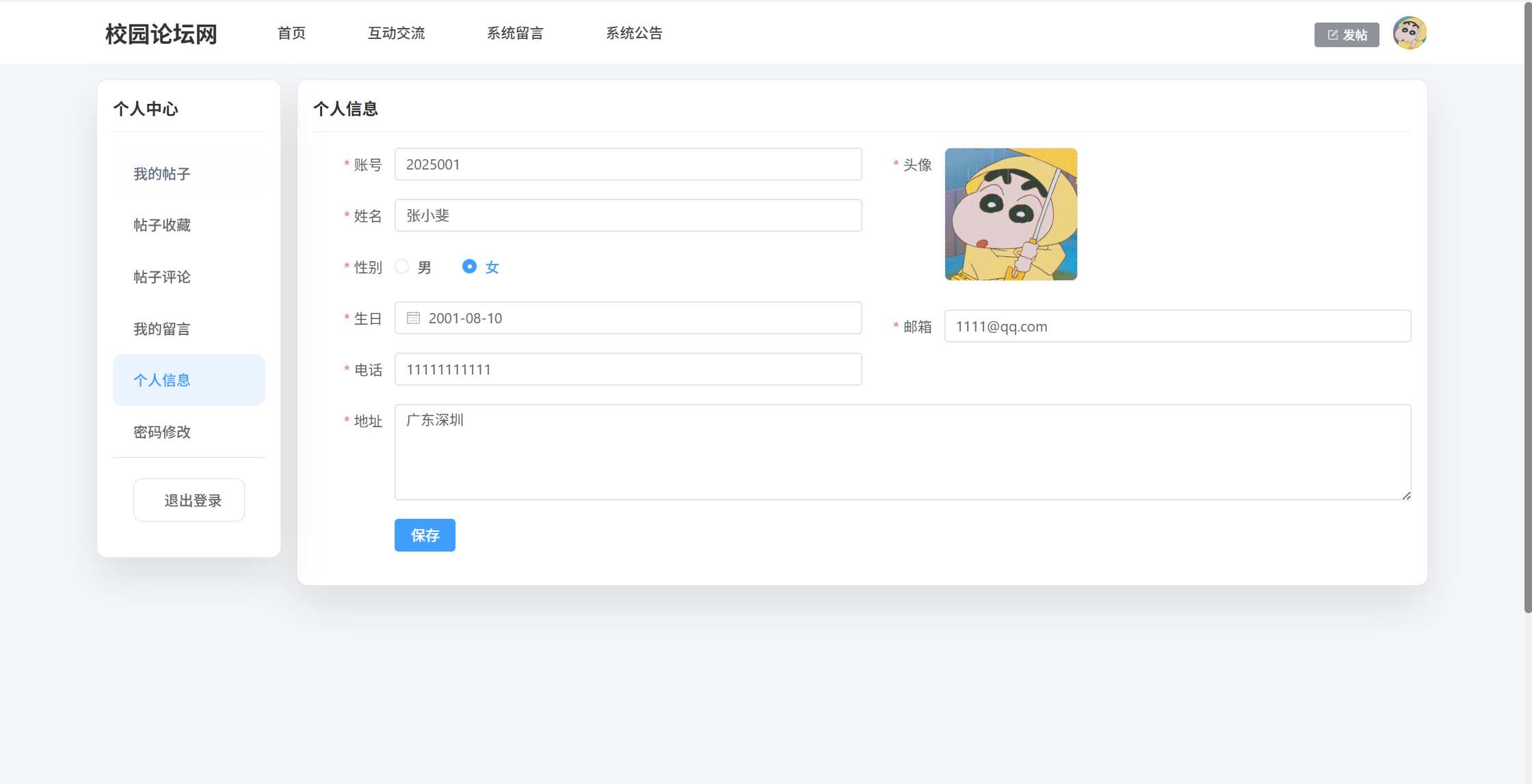The height and width of the screenshot is (784, 1532).
Task: Click the 退出登录 logout button
Action: tap(189, 500)
